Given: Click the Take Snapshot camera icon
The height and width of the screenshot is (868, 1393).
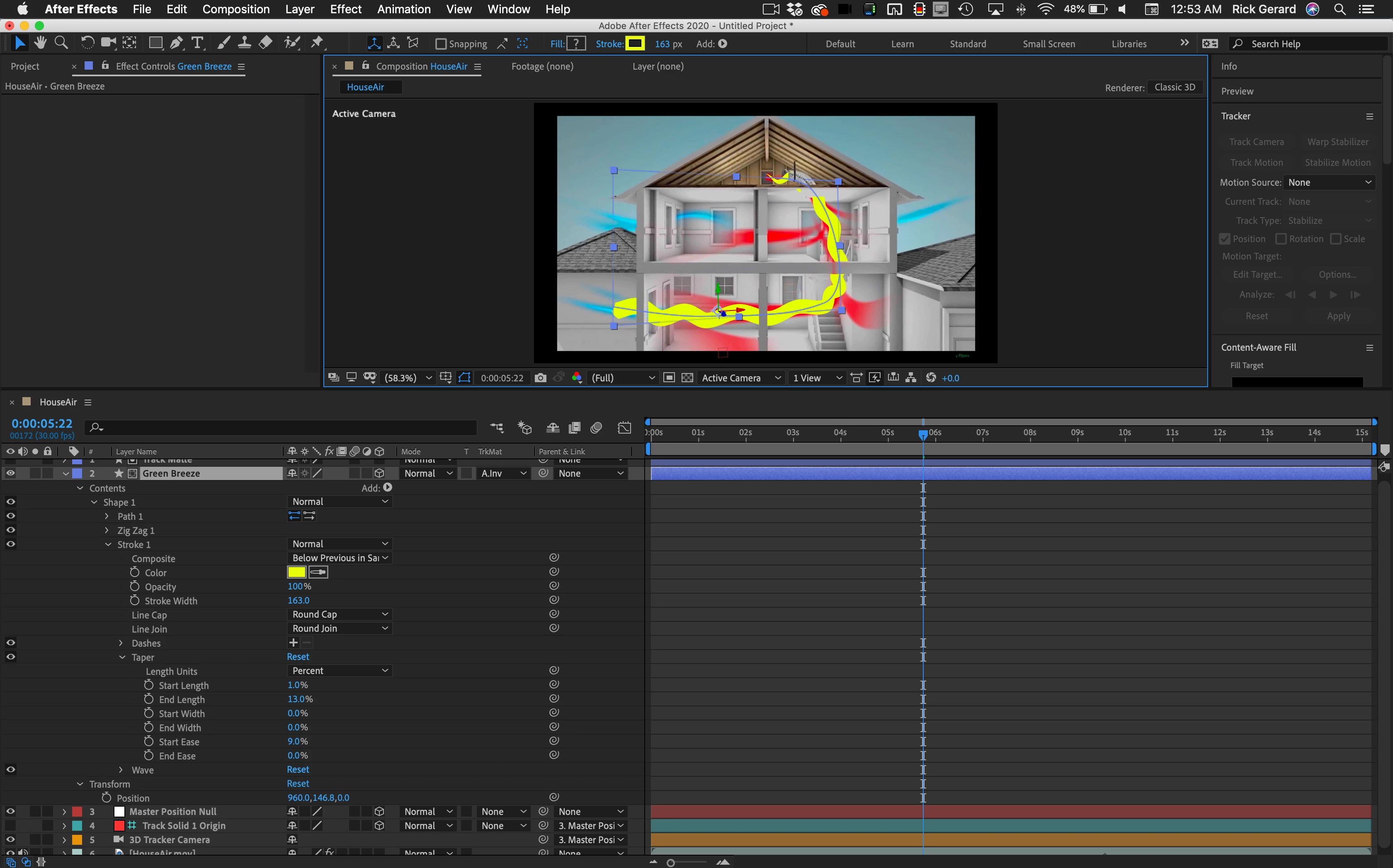Looking at the screenshot, I should [540, 378].
